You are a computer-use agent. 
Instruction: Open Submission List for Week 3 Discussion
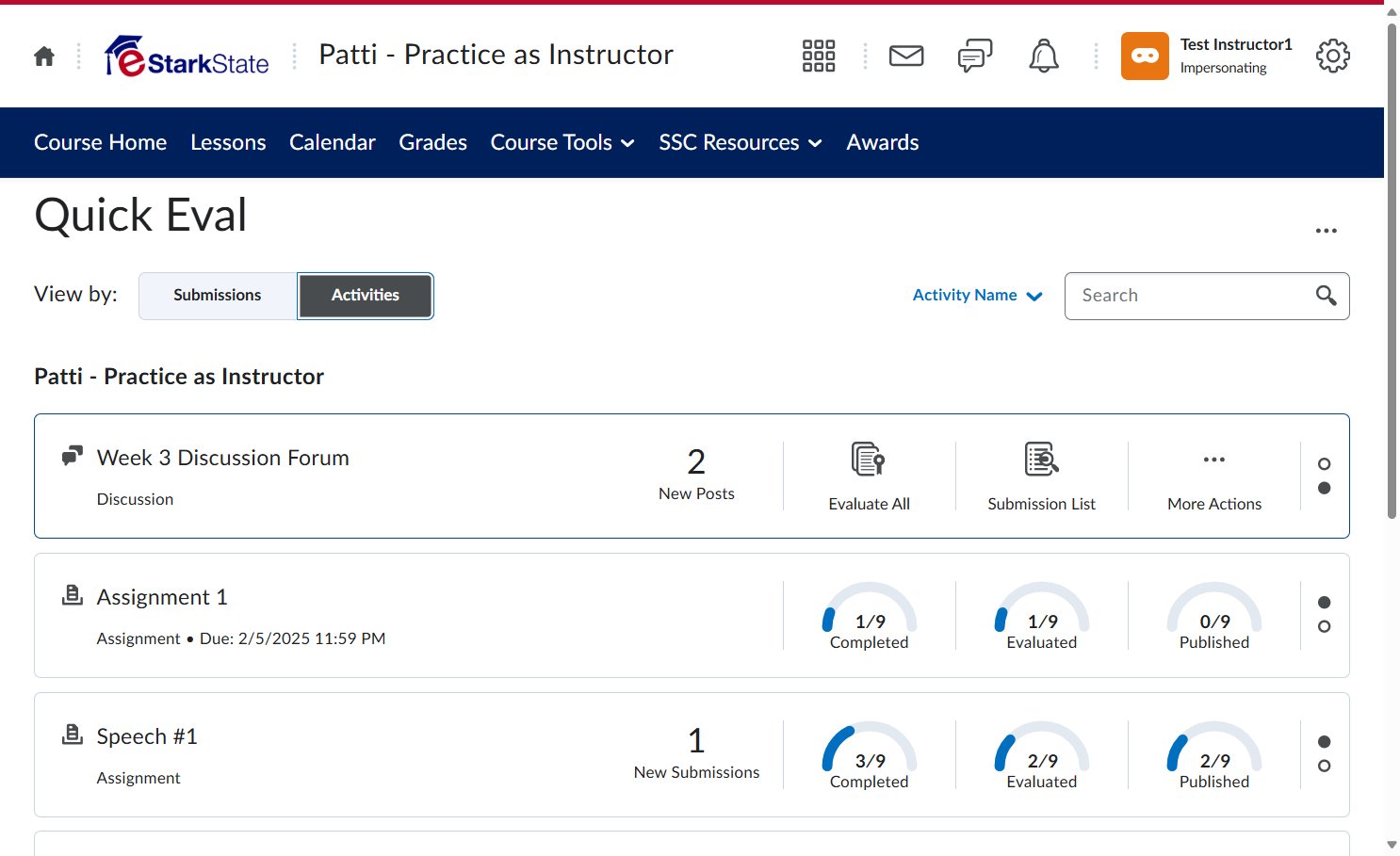(x=1041, y=476)
